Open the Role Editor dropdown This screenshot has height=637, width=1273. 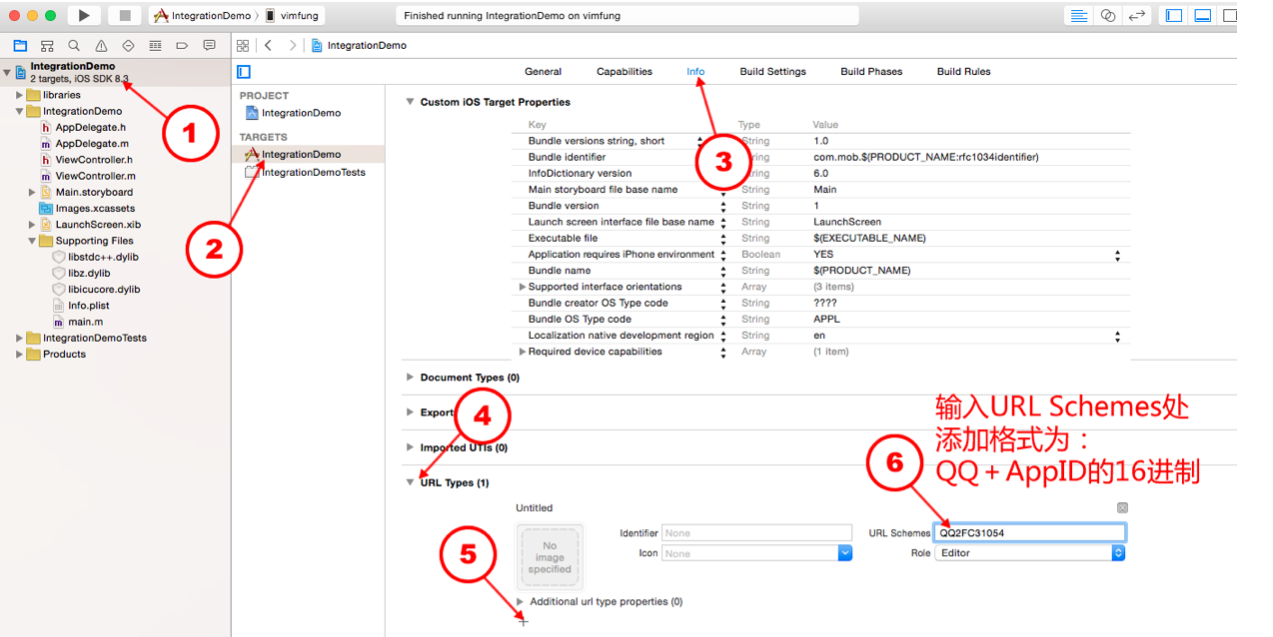point(1030,553)
